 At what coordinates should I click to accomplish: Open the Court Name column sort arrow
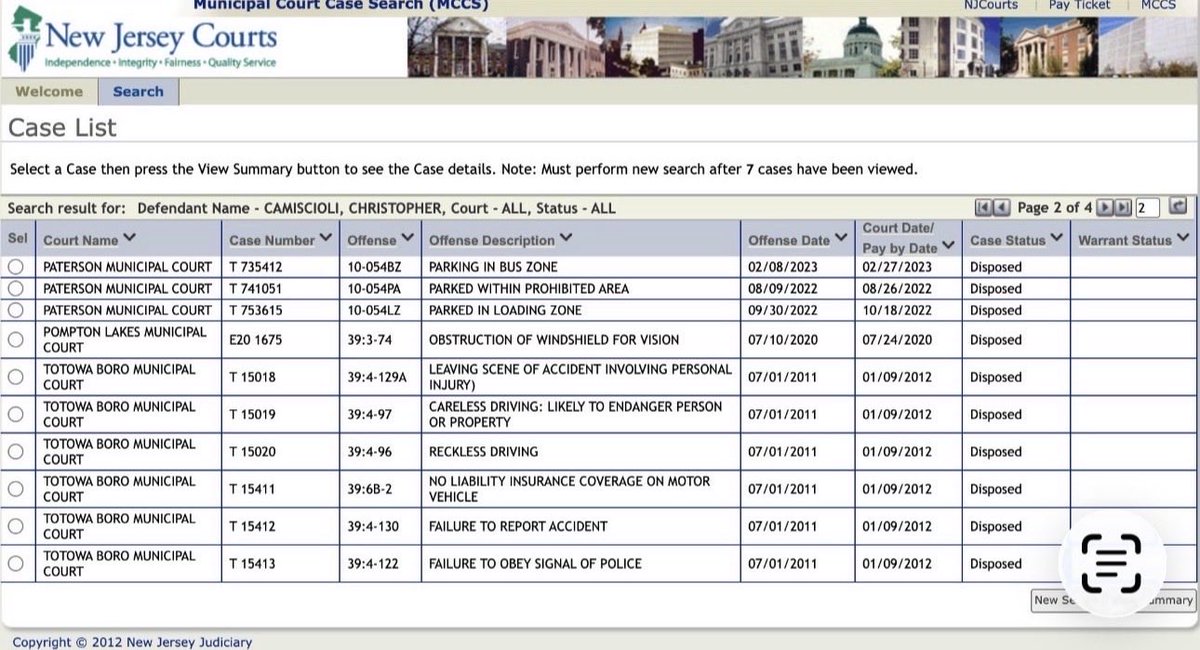pyautogui.click(x=130, y=239)
